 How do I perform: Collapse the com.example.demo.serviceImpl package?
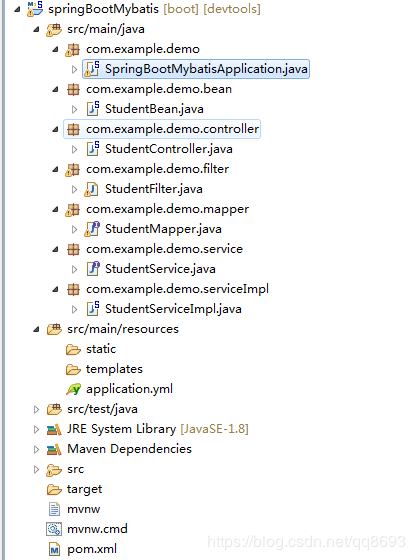click(55, 290)
